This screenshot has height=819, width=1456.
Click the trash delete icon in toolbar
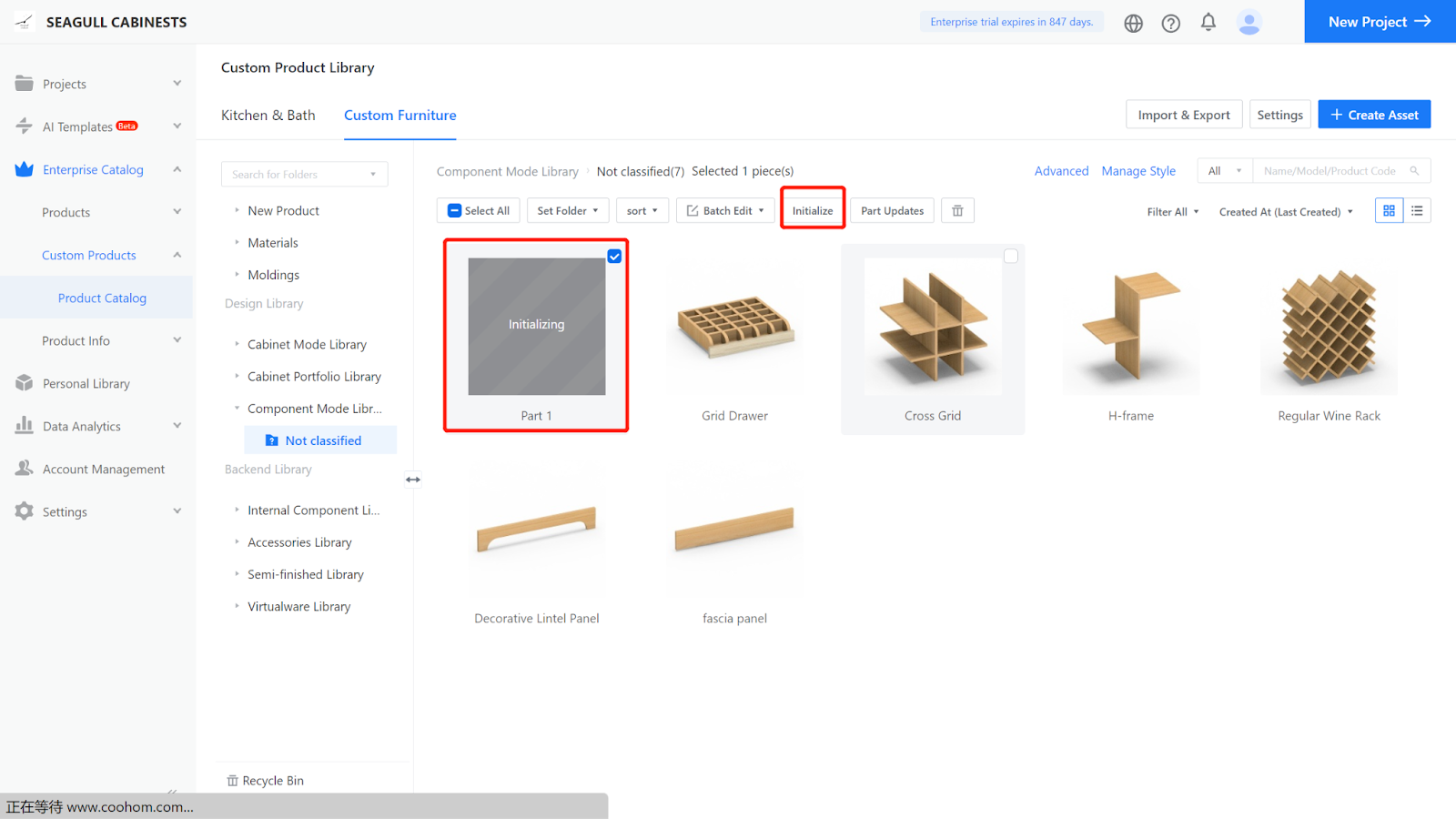pos(957,211)
